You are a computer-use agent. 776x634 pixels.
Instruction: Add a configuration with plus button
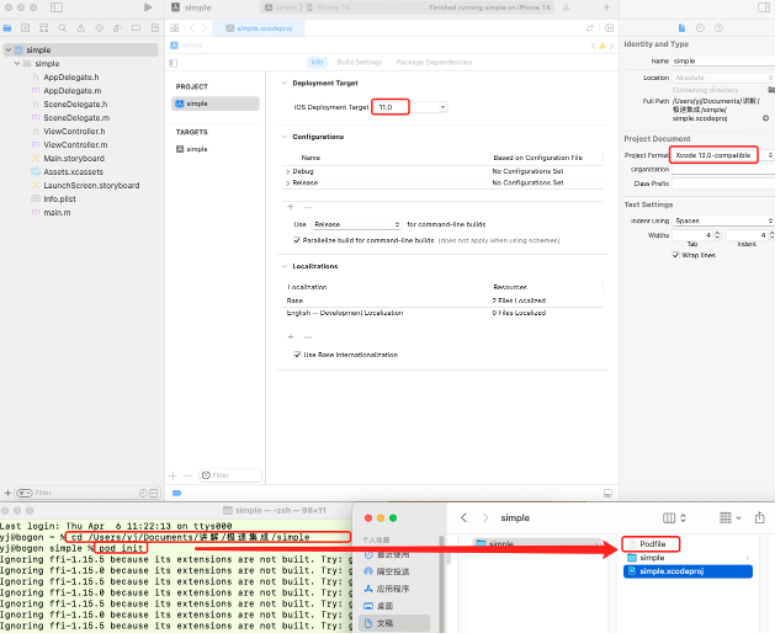[291, 207]
